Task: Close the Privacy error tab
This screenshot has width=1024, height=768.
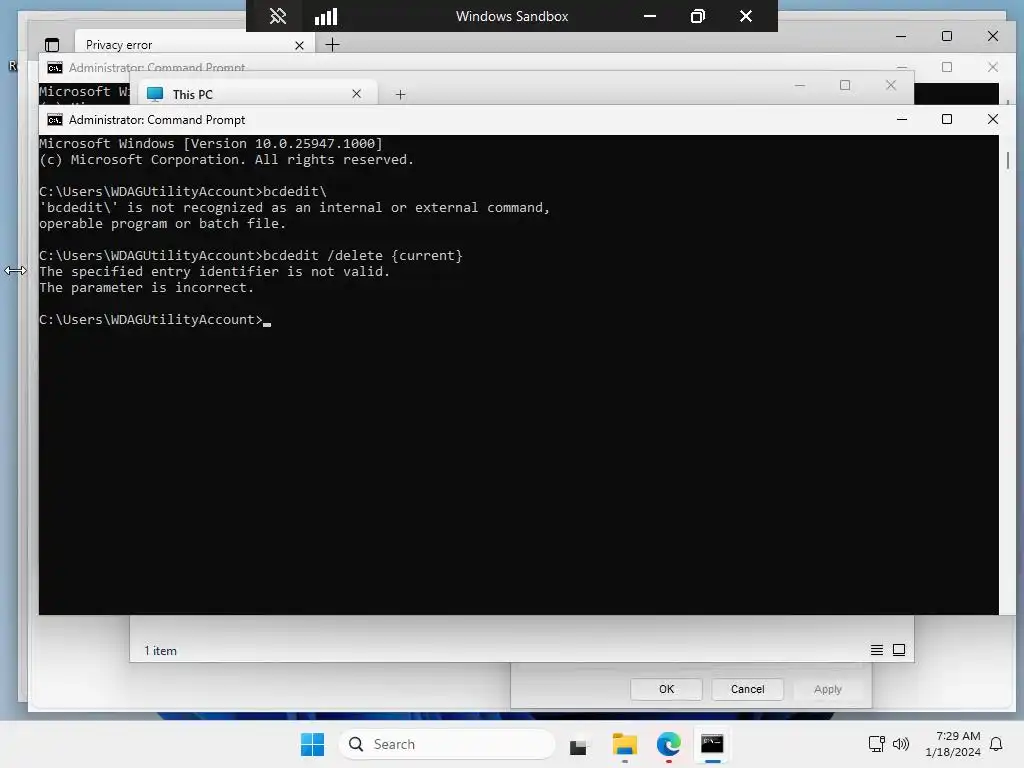Action: [299, 45]
